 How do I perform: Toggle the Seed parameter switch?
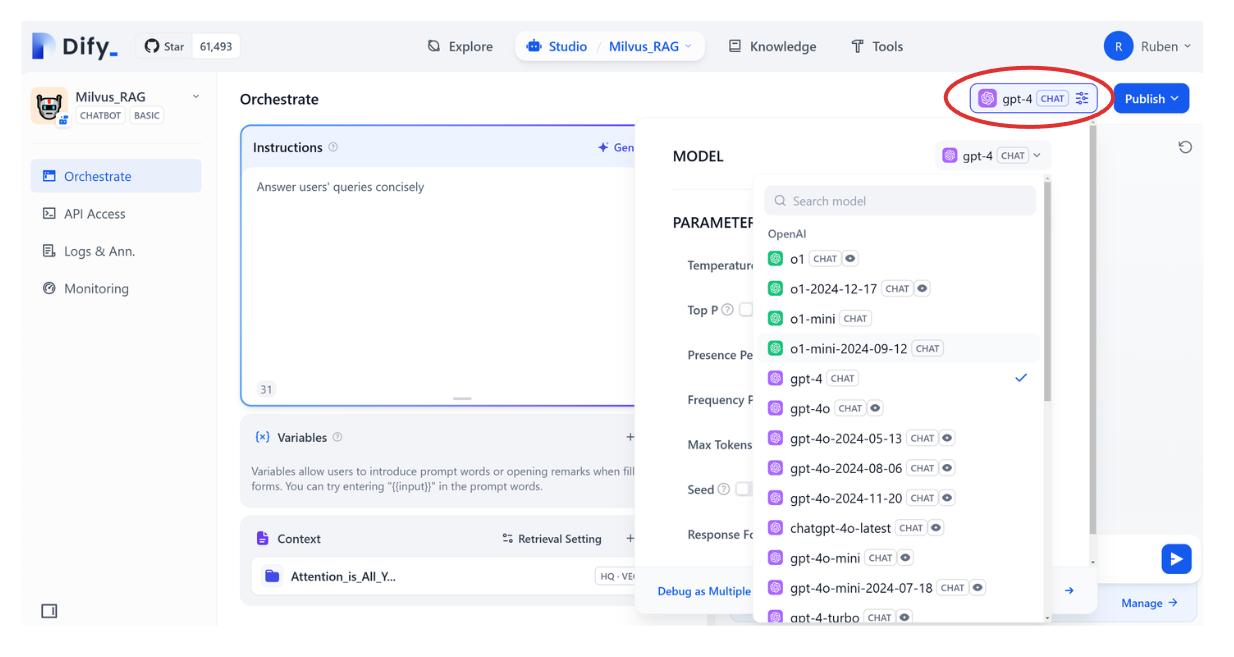tap(744, 489)
